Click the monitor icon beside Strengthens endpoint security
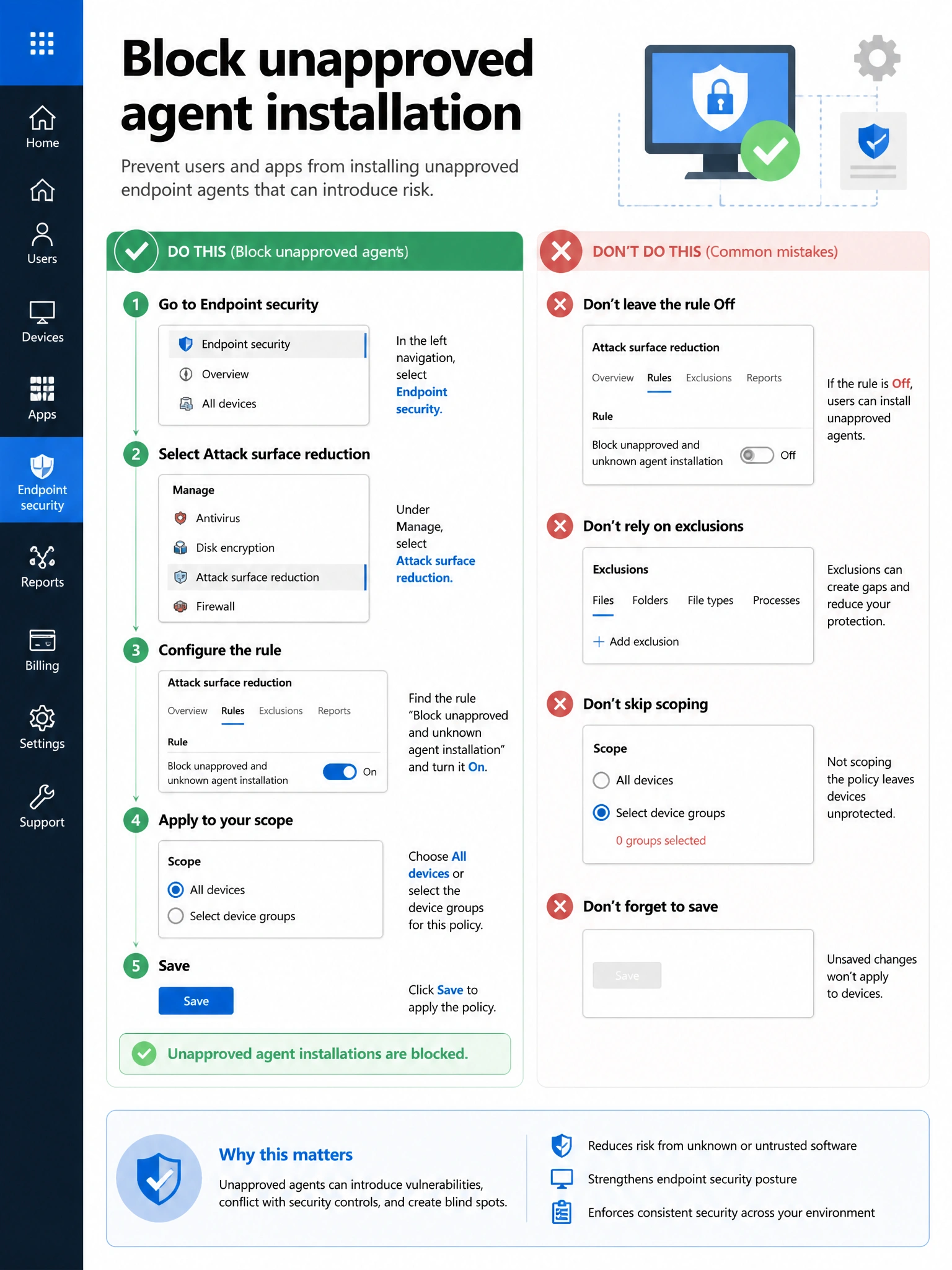The height and width of the screenshot is (1270, 952). [562, 1179]
